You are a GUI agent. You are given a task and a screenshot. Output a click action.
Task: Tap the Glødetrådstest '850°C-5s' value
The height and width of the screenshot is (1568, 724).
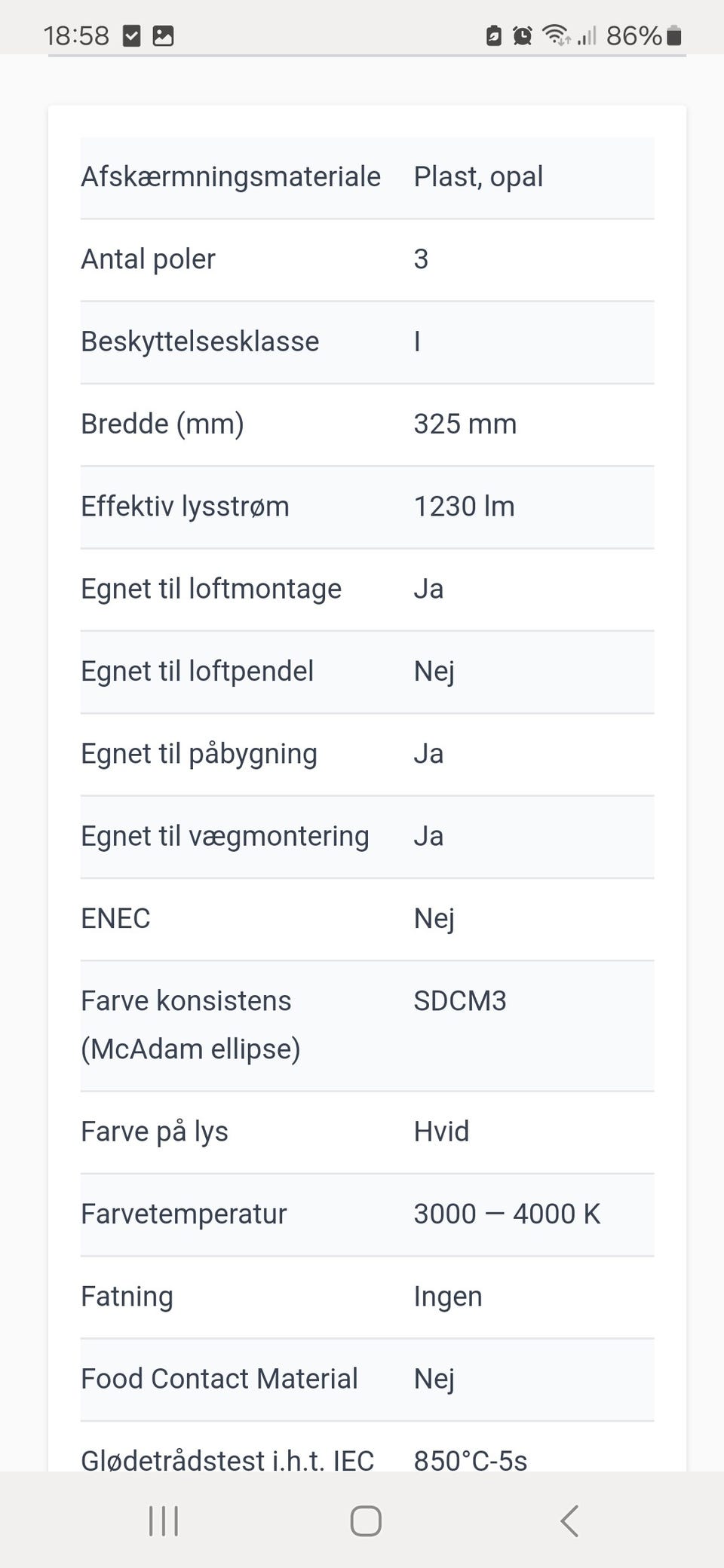point(471,1459)
